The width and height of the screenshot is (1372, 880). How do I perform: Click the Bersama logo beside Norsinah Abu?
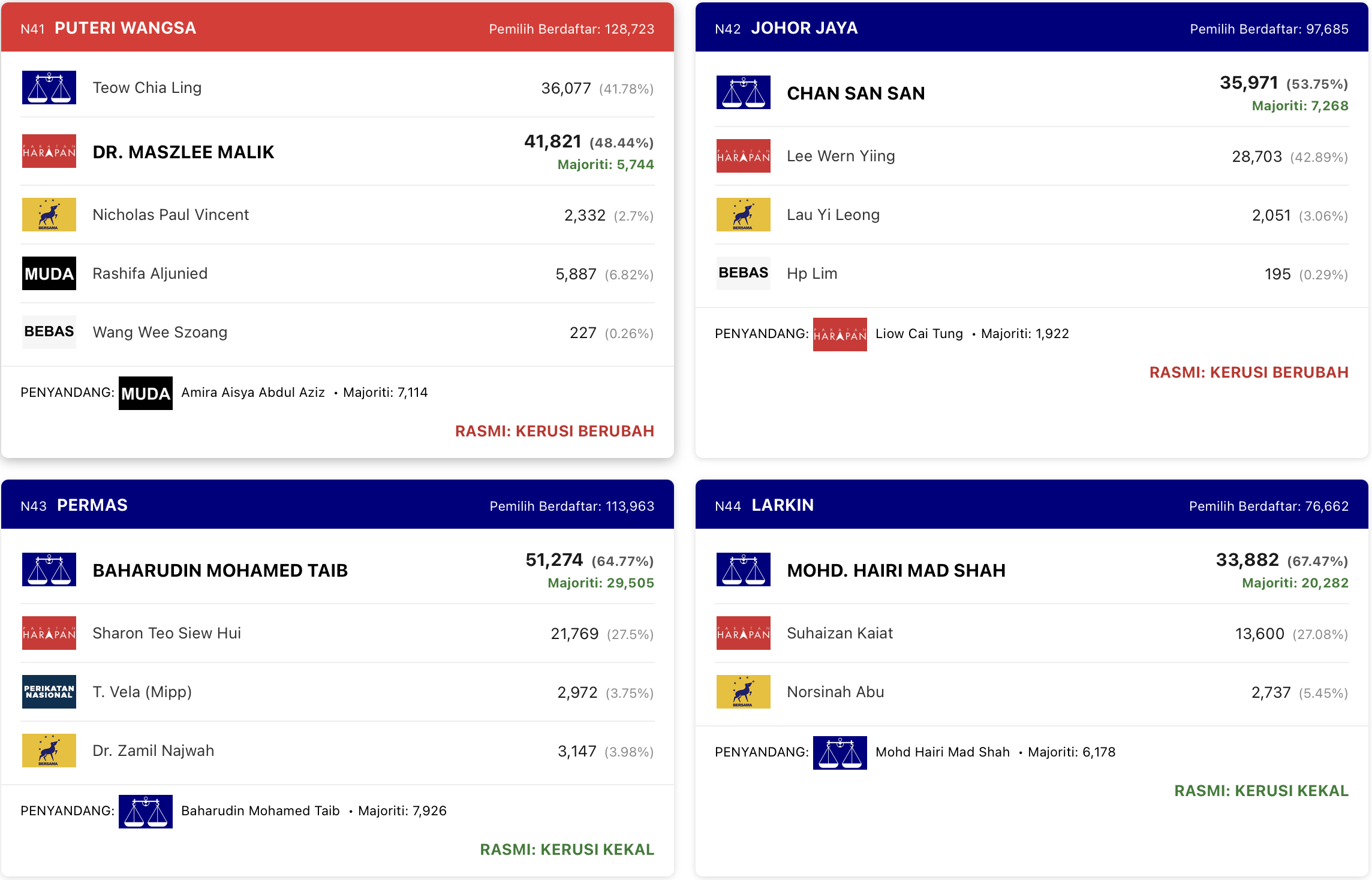tap(744, 692)
